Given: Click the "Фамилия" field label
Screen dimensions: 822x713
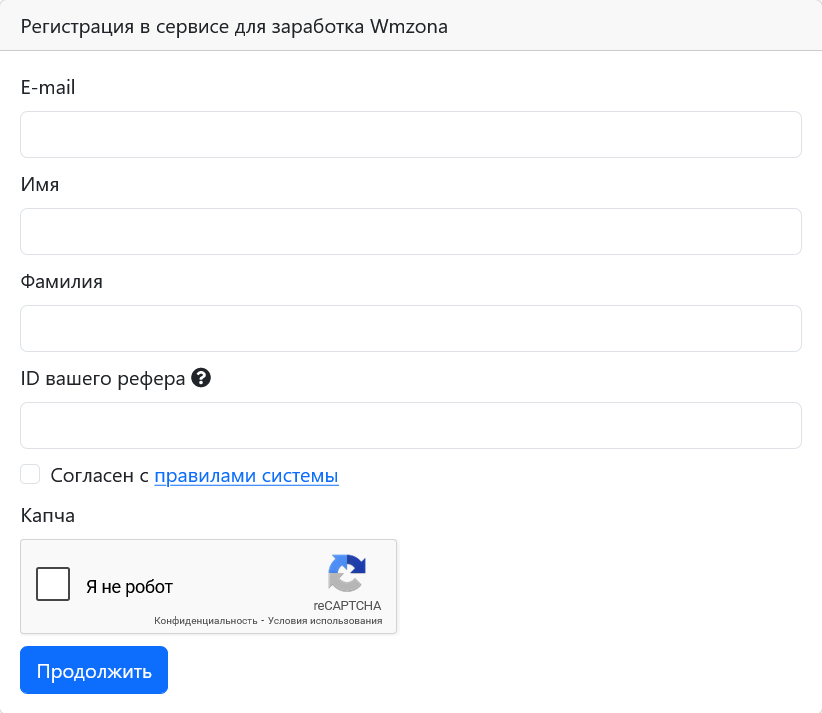Looking at the screenshot, I should (61, 282).
